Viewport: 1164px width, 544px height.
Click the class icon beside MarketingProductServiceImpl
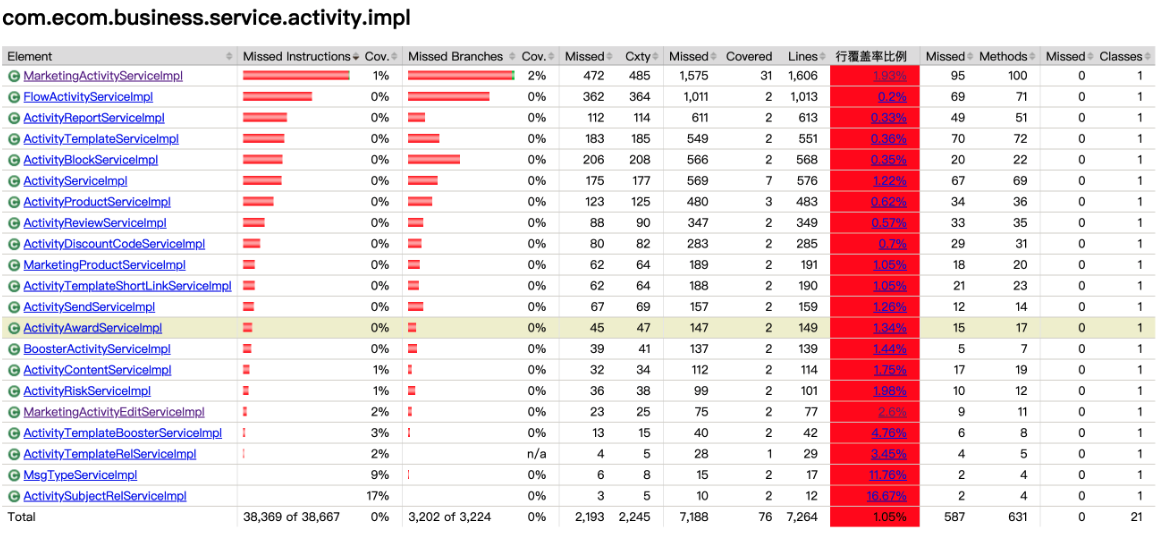point(13,265)
